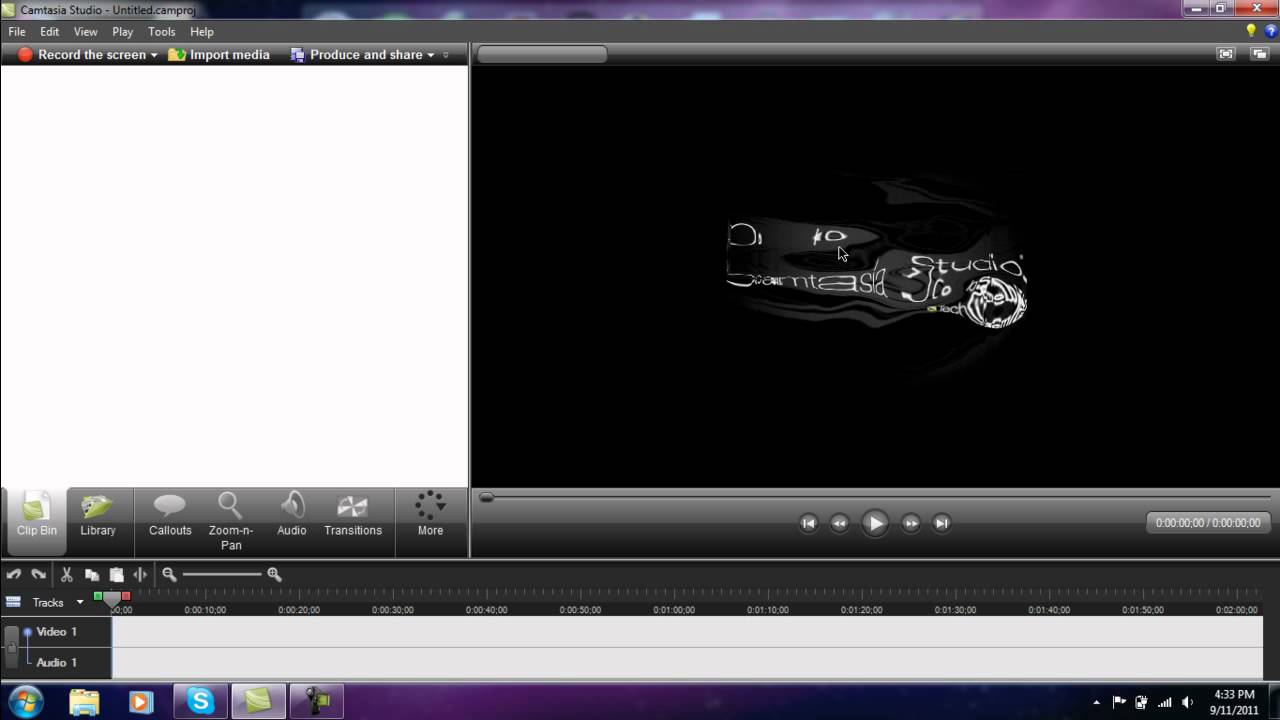Click the green selection start marker

(98, 596)
